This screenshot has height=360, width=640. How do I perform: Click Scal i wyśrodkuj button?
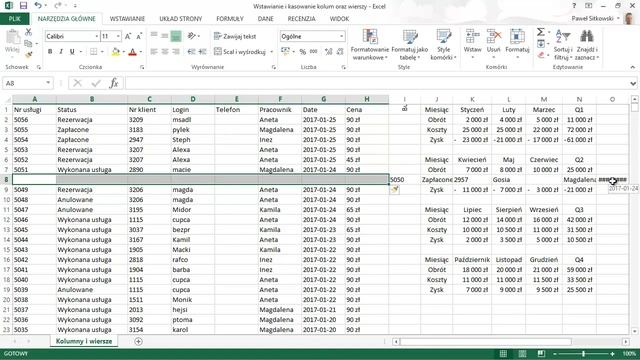[240, 52]
